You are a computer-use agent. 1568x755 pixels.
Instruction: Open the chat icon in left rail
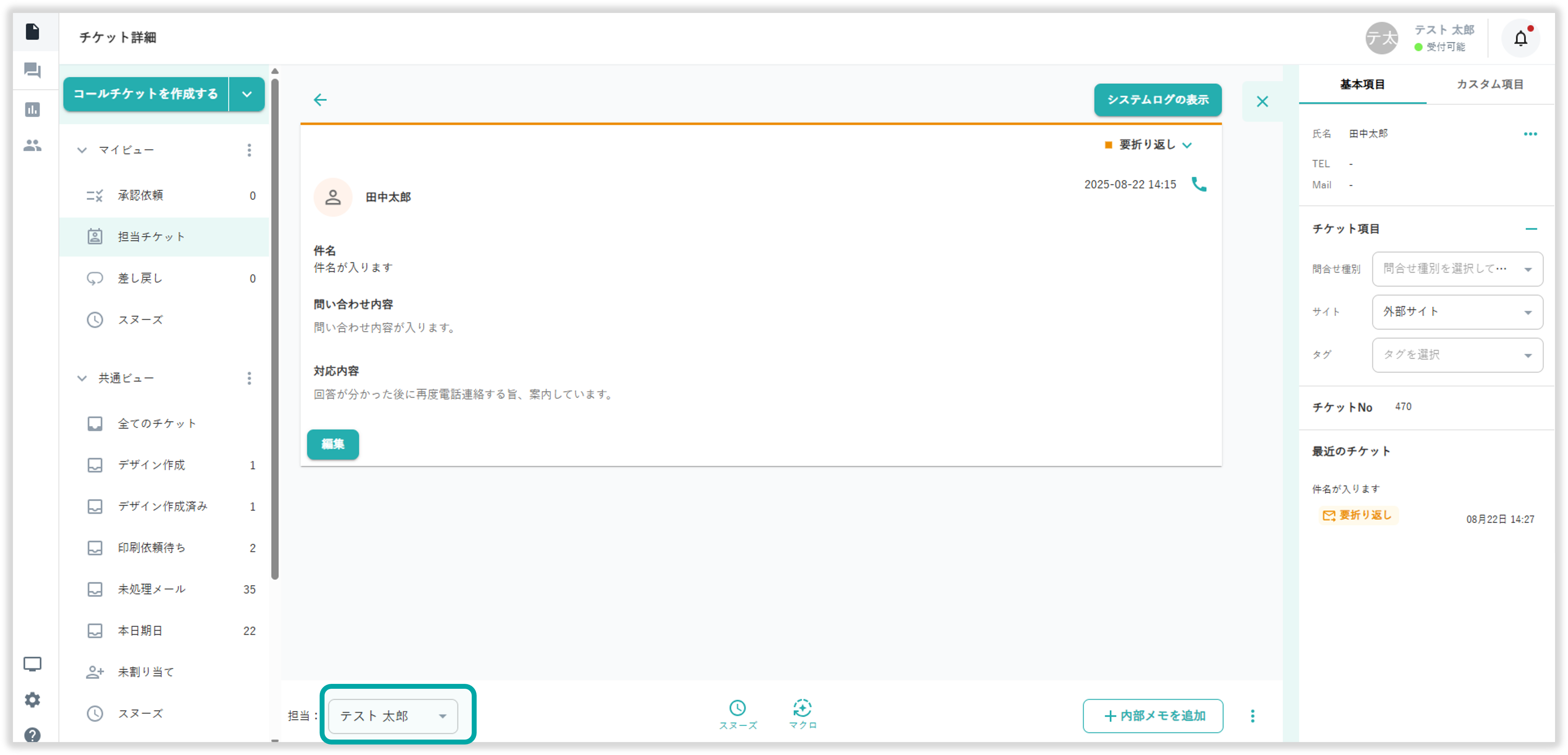point(32,70)
